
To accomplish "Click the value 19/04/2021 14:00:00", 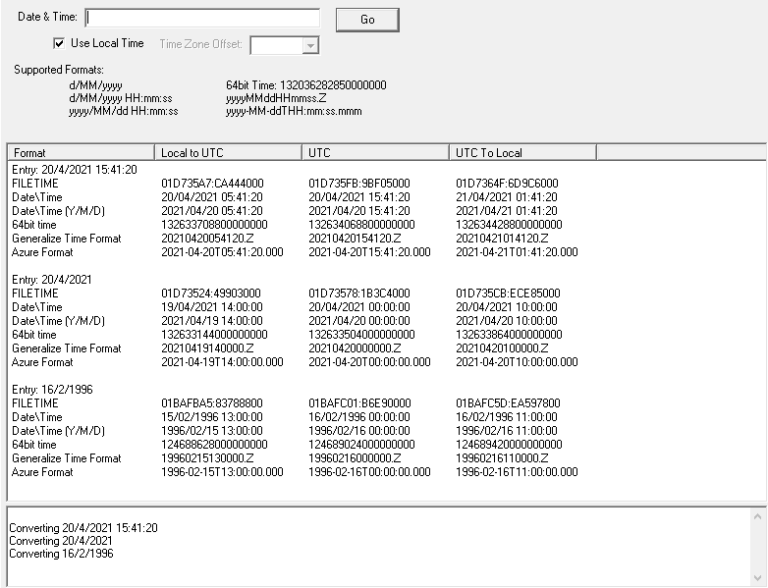I will [x=212, y=307].
